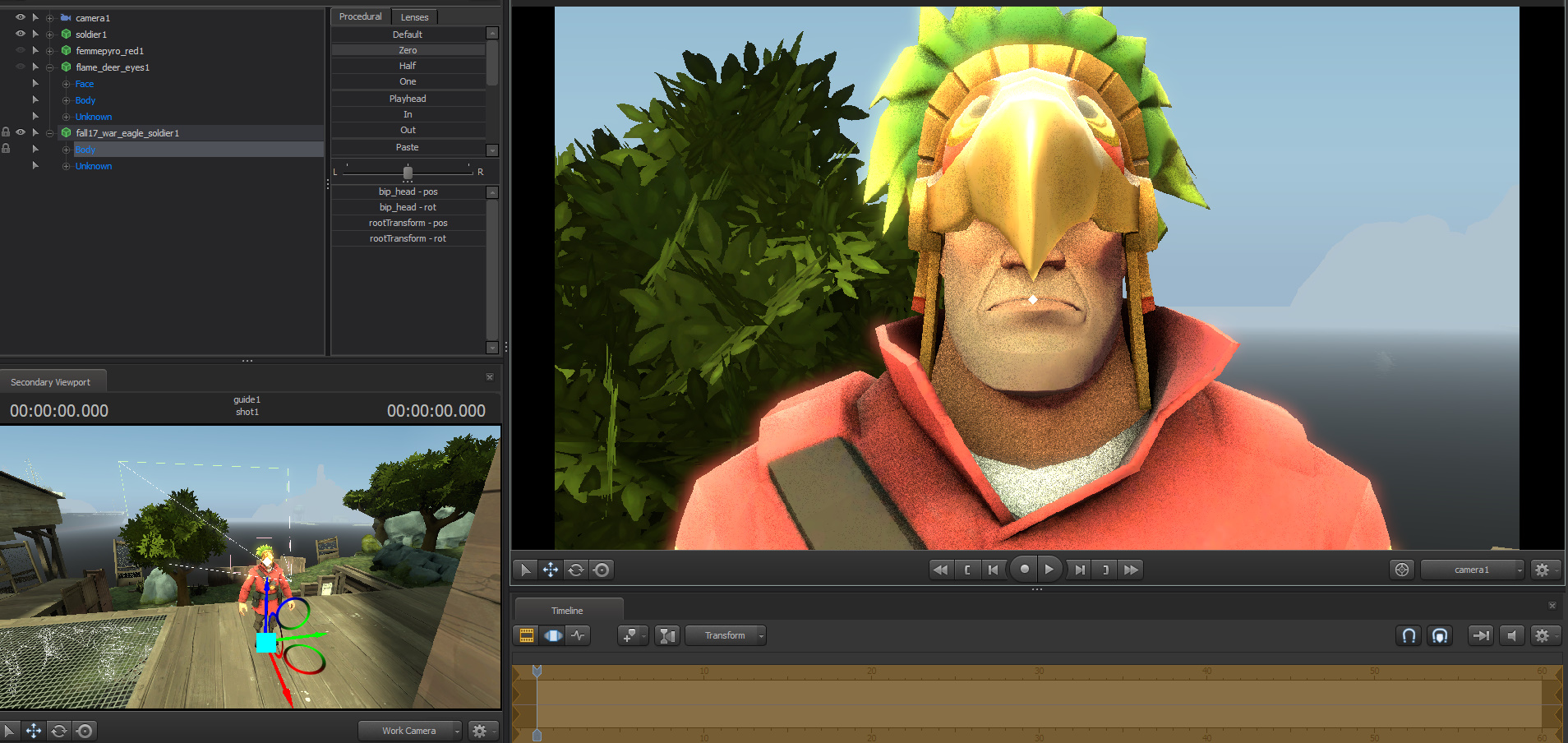This screenshot has height=743, width=1568.
Task: Collapse the fall17_war_eagle_soldier1 tree node
Action: pos(50,133)
